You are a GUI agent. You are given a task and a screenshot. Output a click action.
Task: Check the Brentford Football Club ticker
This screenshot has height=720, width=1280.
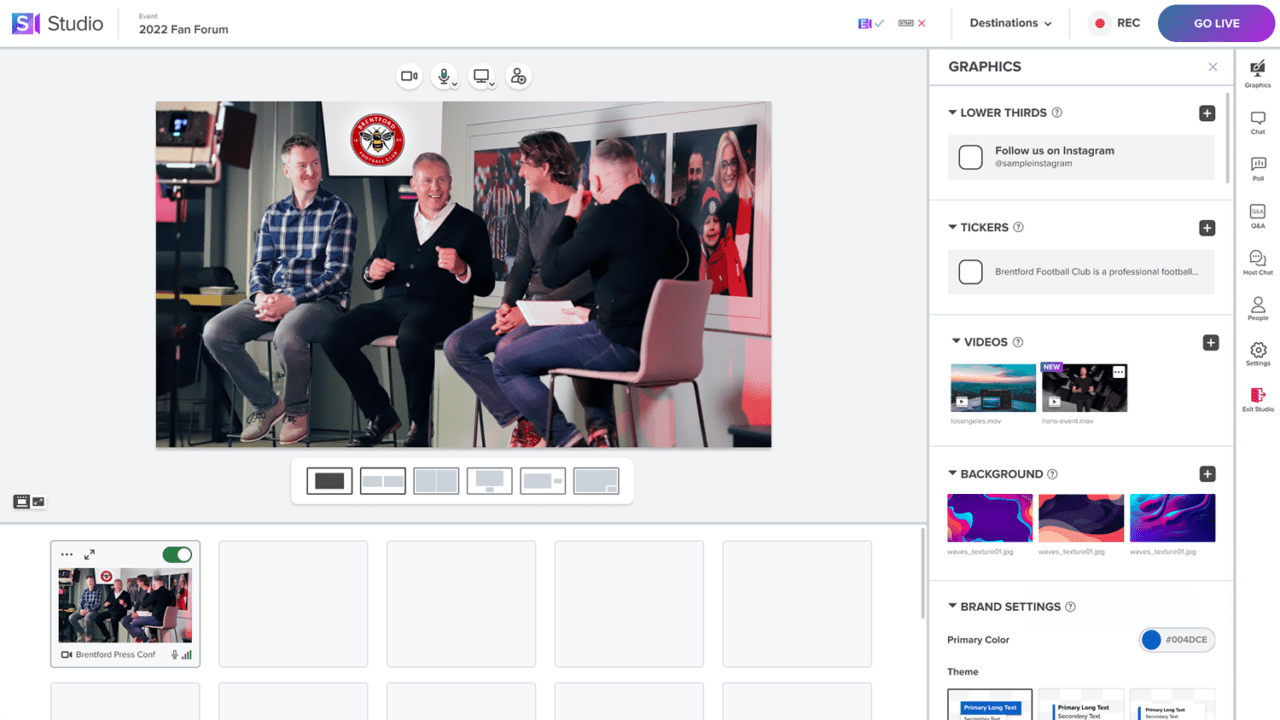(970, 272)
